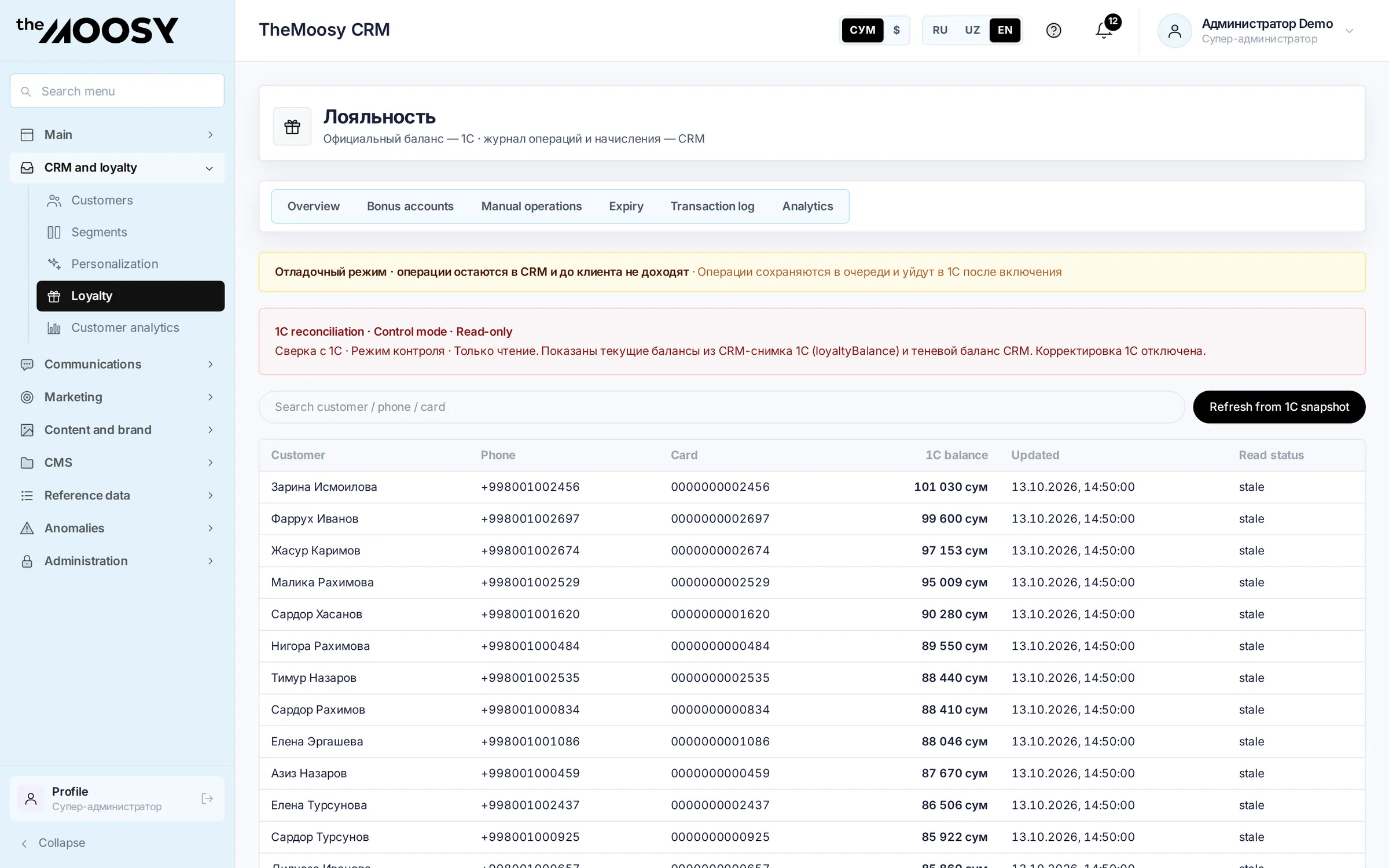Switch to the Transaction log tab

712,207
